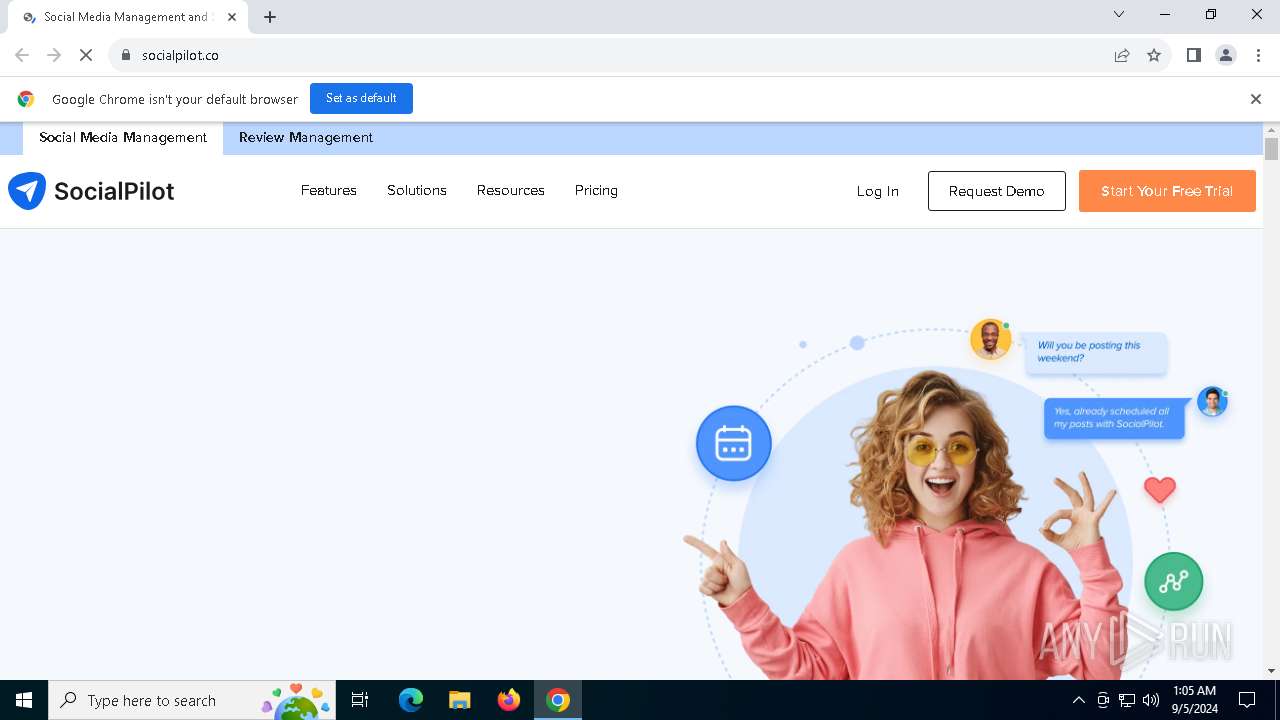Screen dimensions: 1280x720
Task: Go back to previous page
Action: [22, 55]
